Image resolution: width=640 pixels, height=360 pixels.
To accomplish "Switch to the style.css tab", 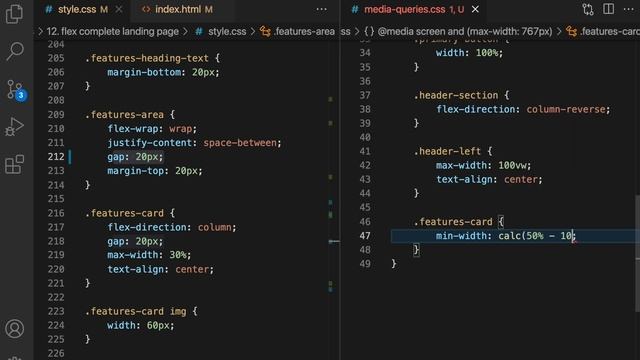I will point(77,9).
